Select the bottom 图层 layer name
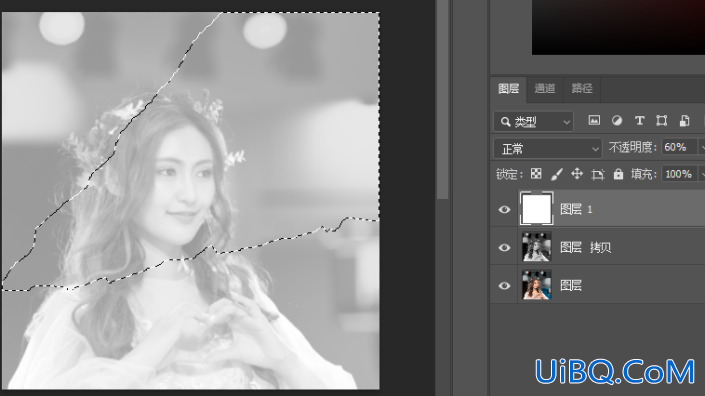 [571, 285]
